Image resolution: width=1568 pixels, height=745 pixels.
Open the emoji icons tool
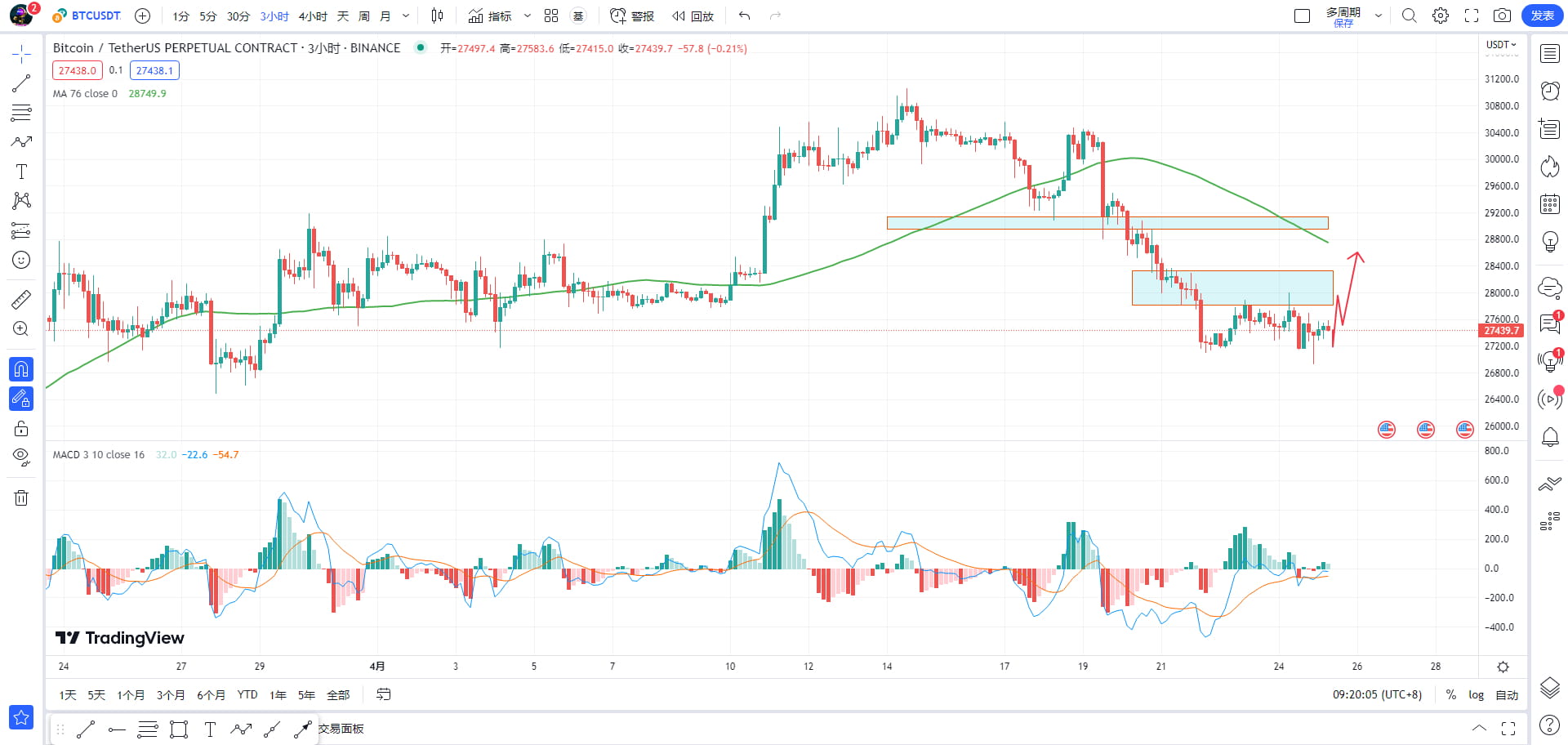pos(21,260)
